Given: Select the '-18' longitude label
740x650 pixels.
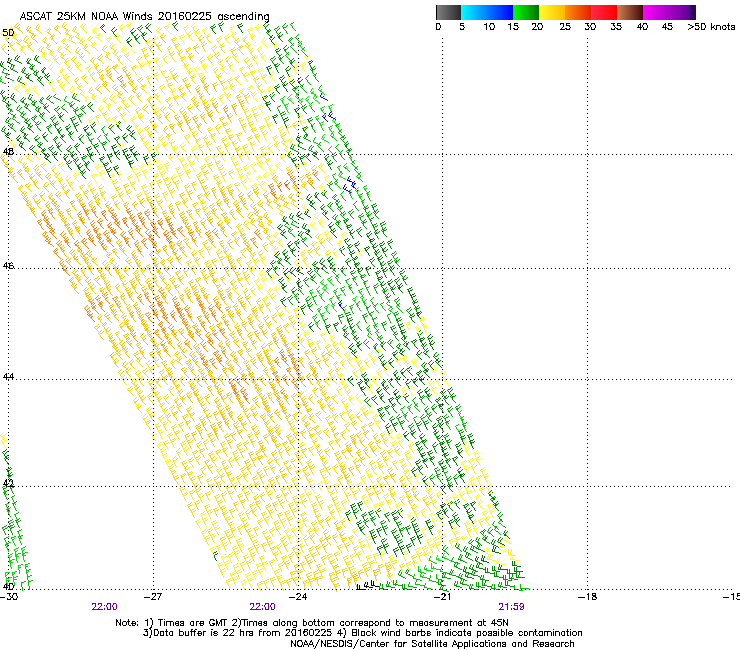Looking at the screenshot, I should [587, 597].
